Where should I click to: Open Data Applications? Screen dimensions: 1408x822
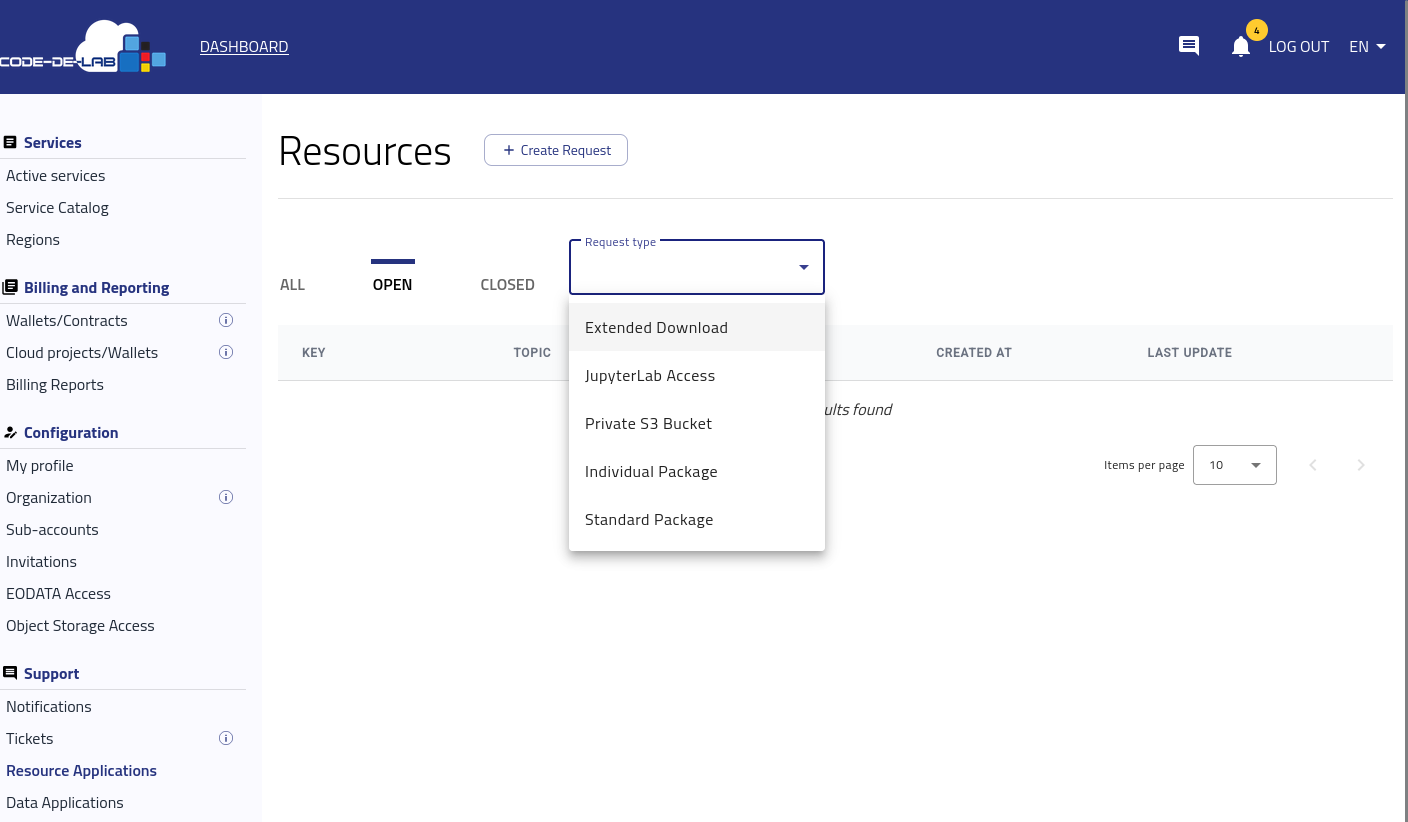pos(65,803)
